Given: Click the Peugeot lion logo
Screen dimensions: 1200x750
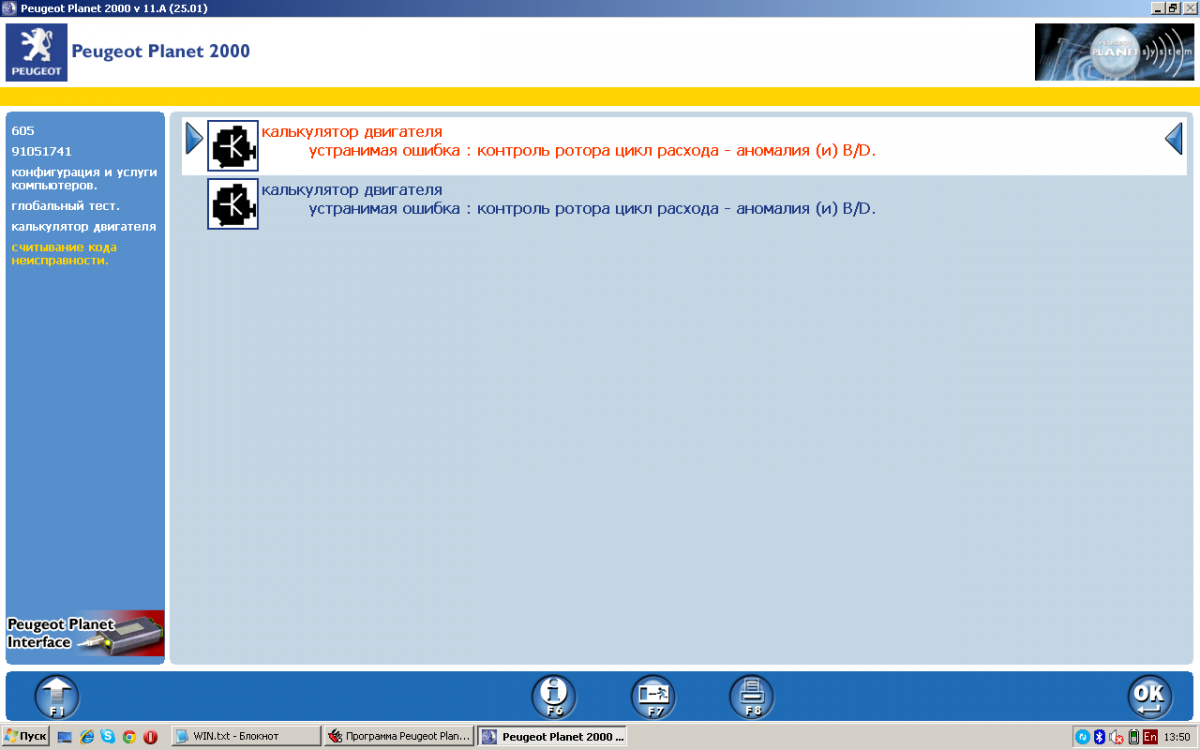Looking at the screenshot, I should point(37,52).
